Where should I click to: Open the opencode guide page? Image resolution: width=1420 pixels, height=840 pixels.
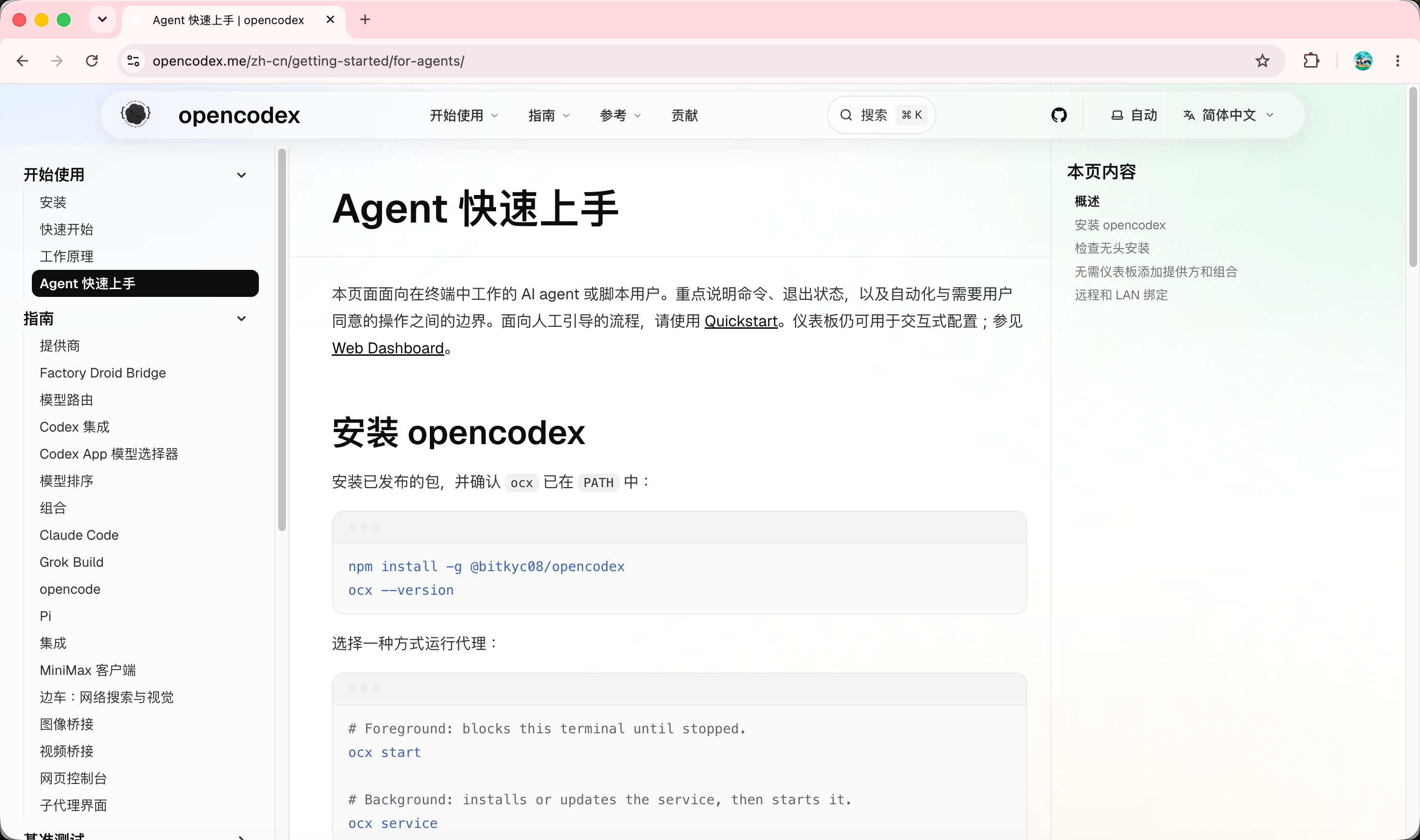point(70,589)
